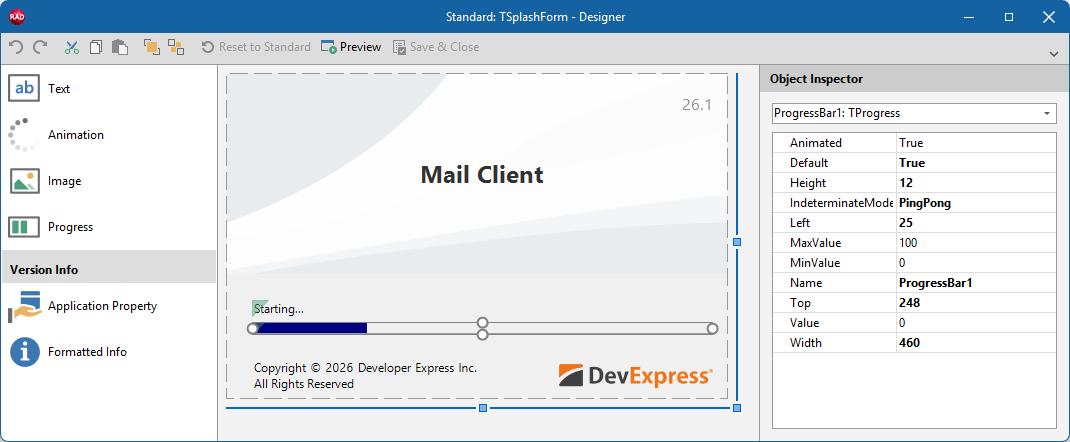
Task: Click the Object Inspector panel header
Action: [914, 78]
